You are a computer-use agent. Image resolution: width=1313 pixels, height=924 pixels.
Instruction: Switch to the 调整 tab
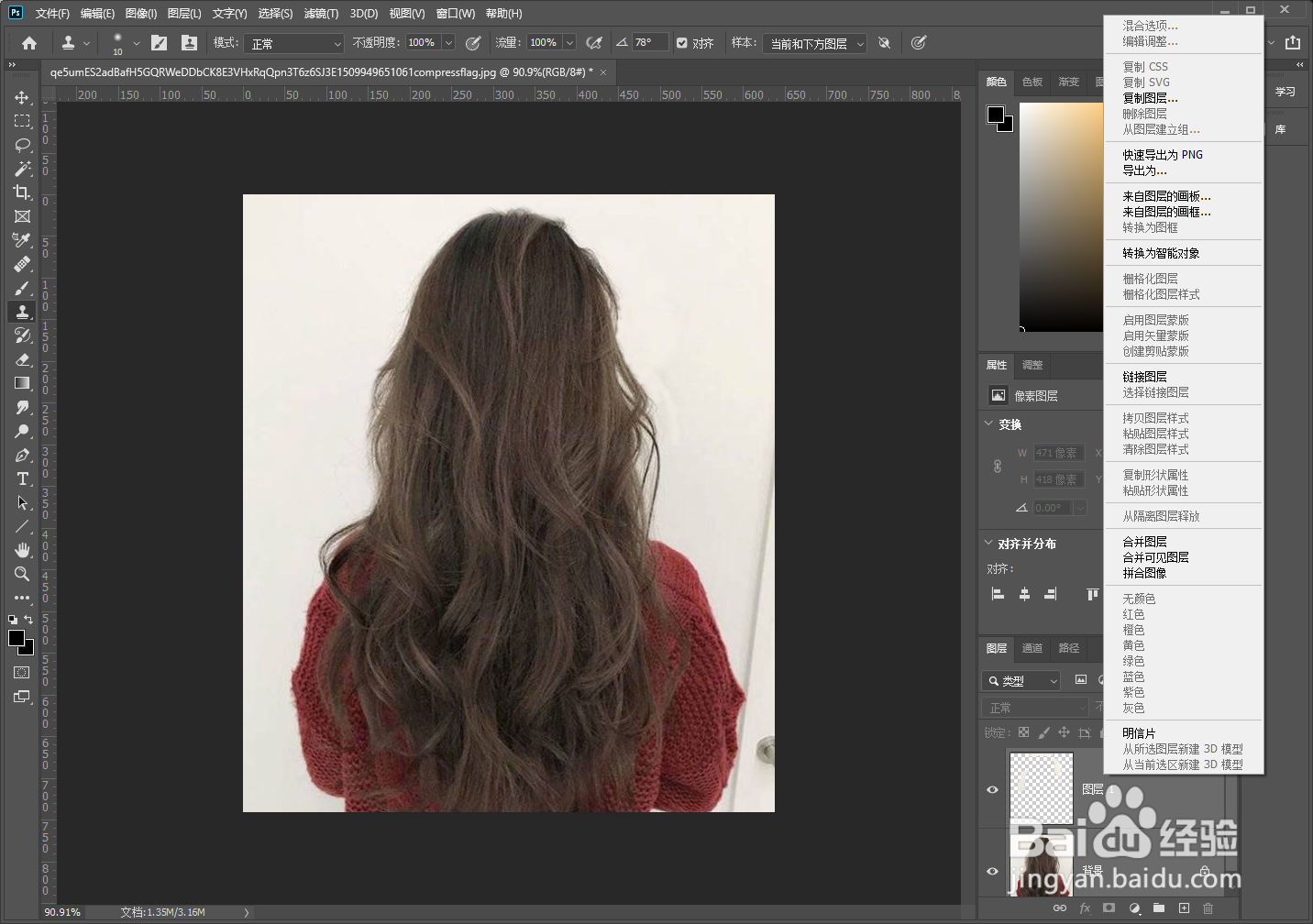(x=1032, y=365)
